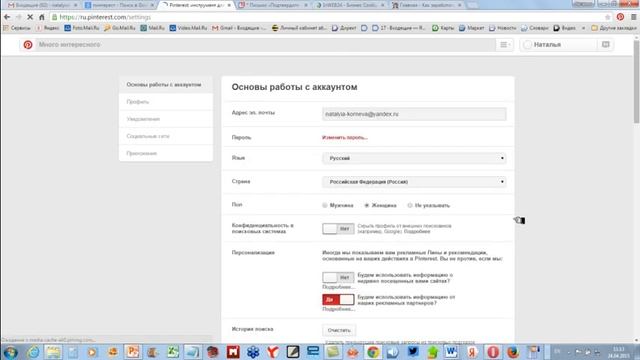Image resolution: width=640 pixels, height=360 pixels.
Task: Click the Pinterest search field
Action: click(x=265, y=44)
